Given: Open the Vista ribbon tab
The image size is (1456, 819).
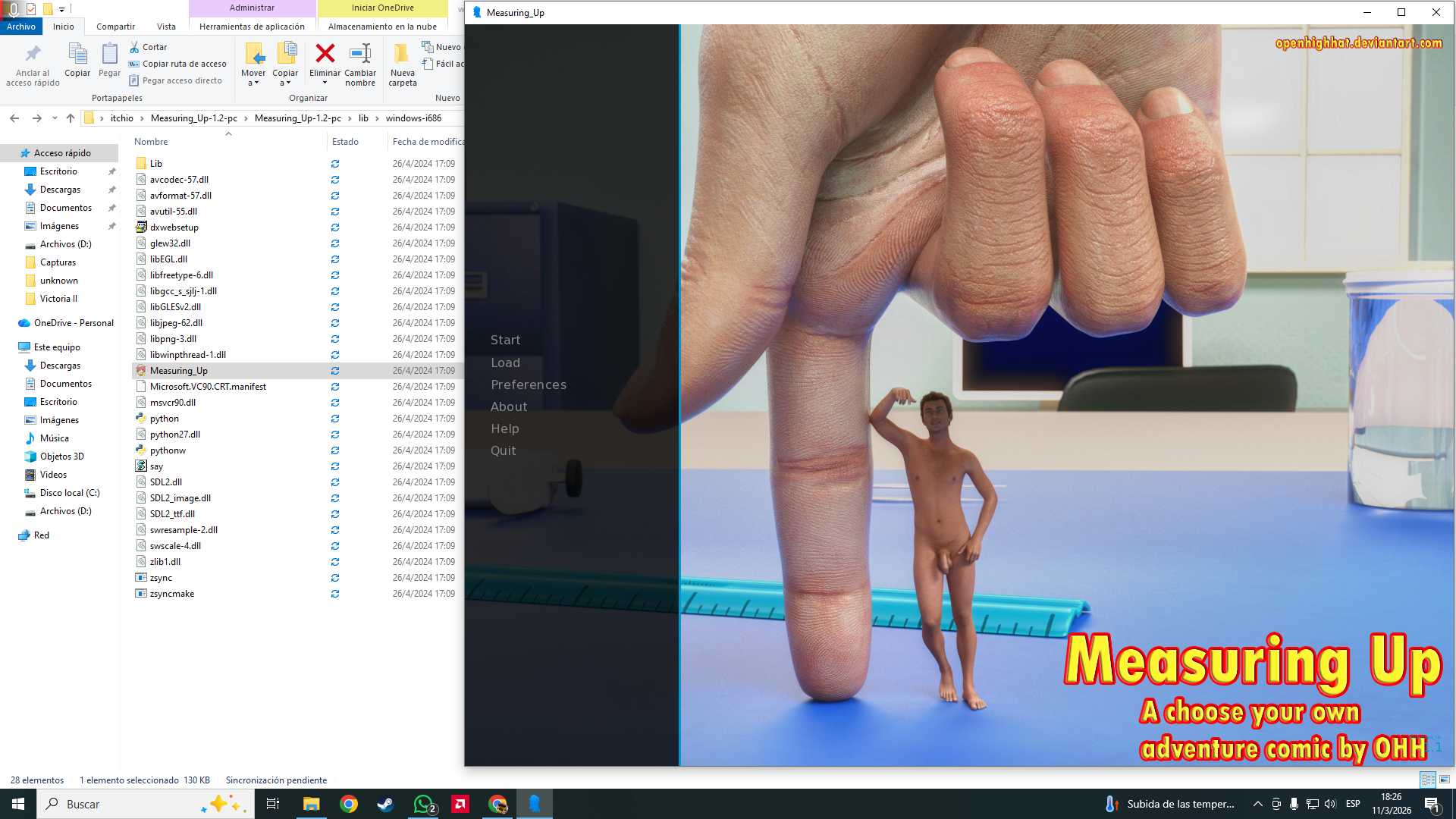Looking at the screenshot, I should 166,27.
